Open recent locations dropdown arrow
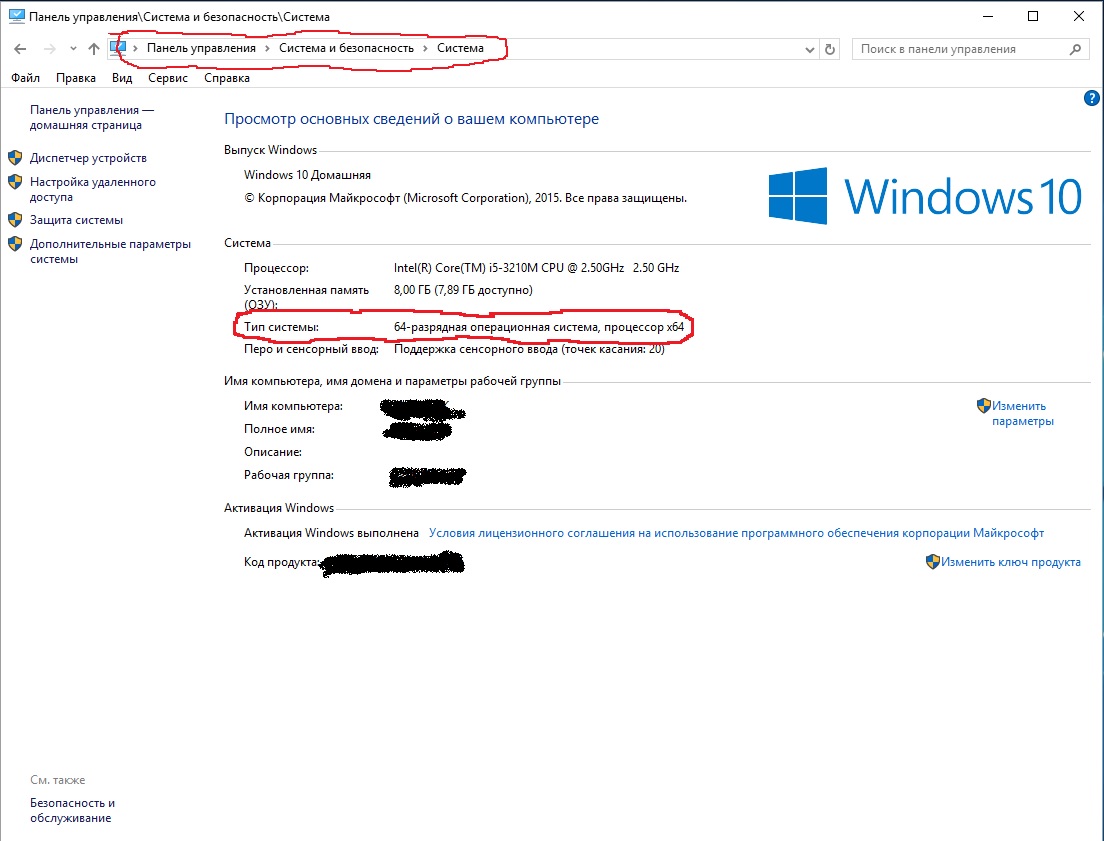The image size is (1104, 841). pyautogui.click(x=73, y=49)
